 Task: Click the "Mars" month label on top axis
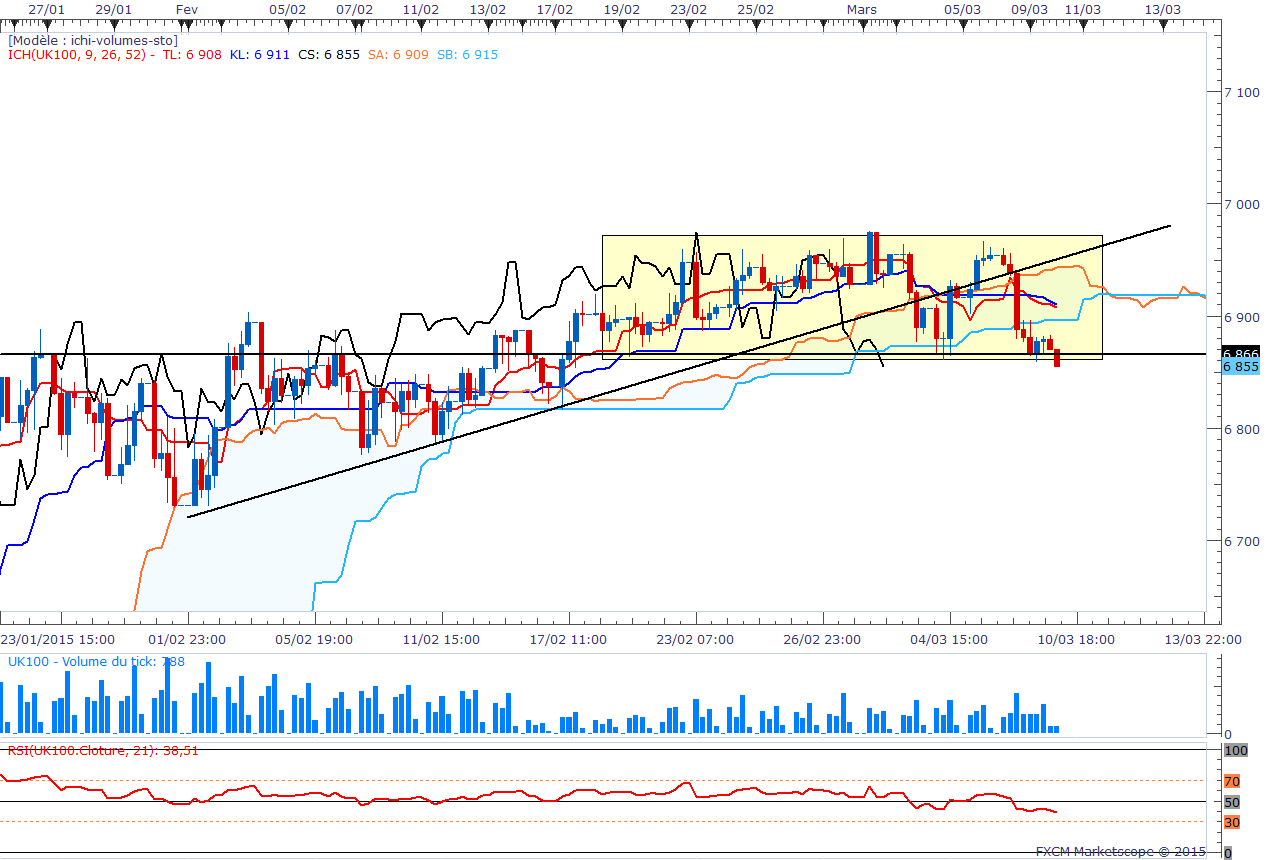tap(862, 8)
